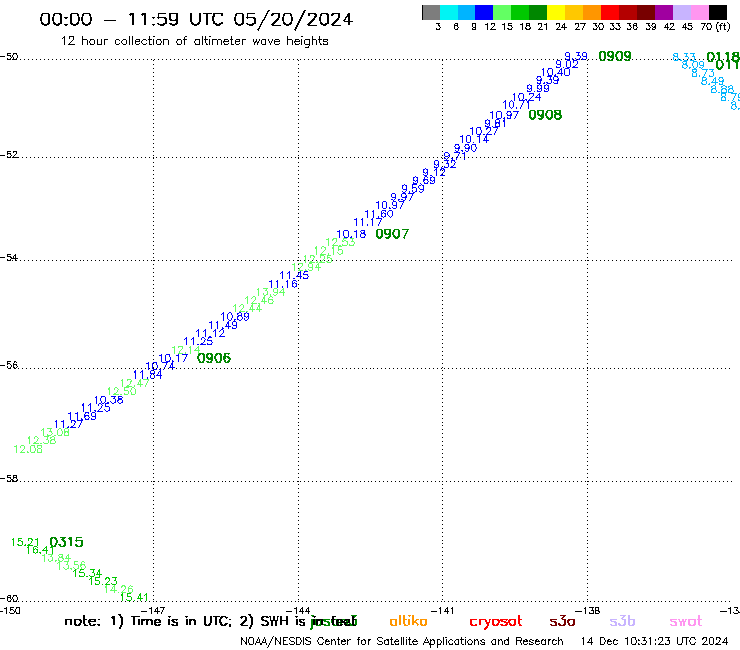740x650 pixels.
Task: Click the 's3b' satellite legend label
Action: [622, 621]
